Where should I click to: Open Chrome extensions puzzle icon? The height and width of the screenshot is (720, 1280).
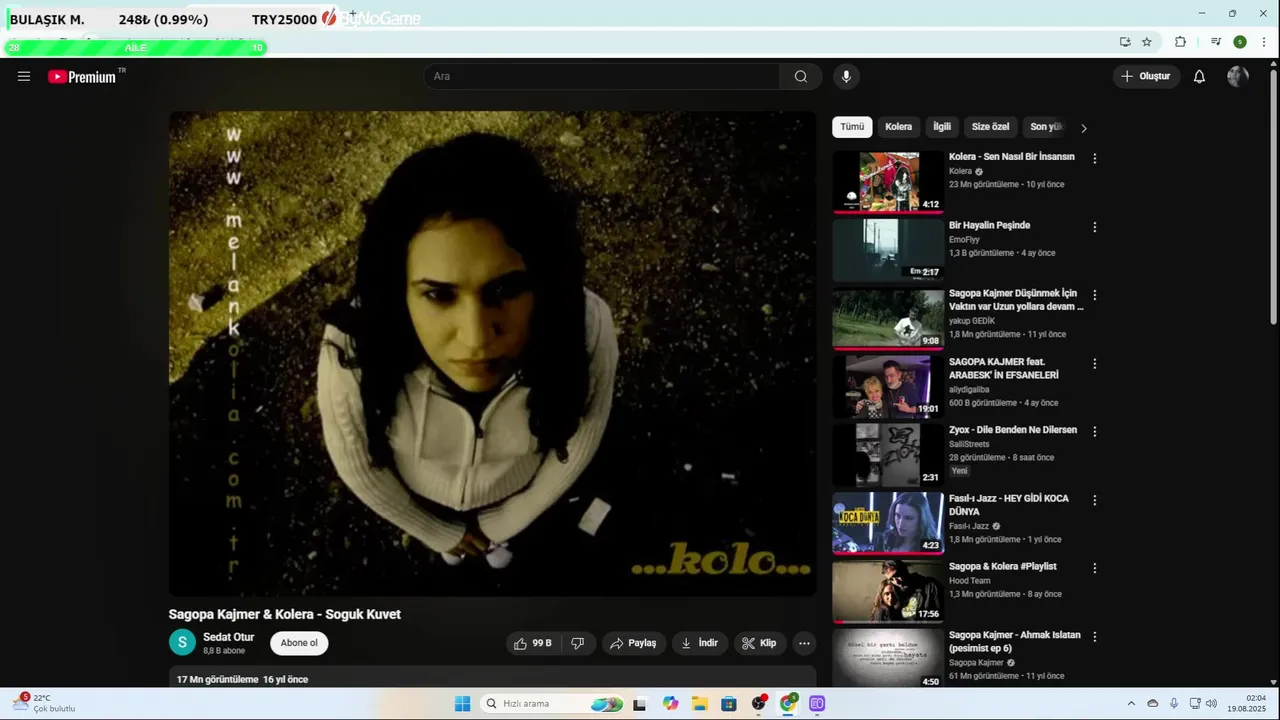(x=1180, y=42)
